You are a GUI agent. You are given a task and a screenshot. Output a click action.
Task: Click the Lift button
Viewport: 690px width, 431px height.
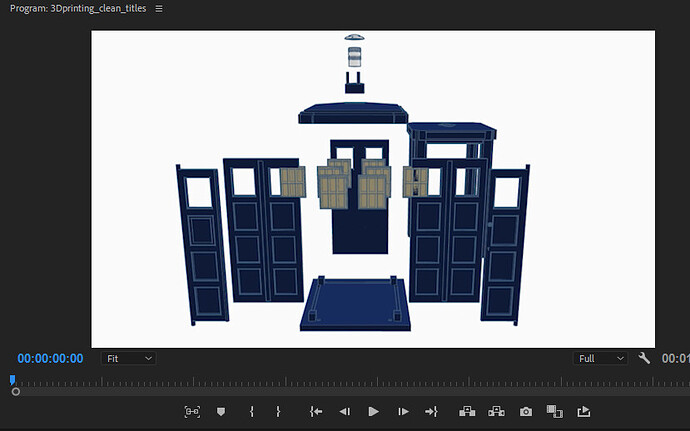tap(466, 411)
